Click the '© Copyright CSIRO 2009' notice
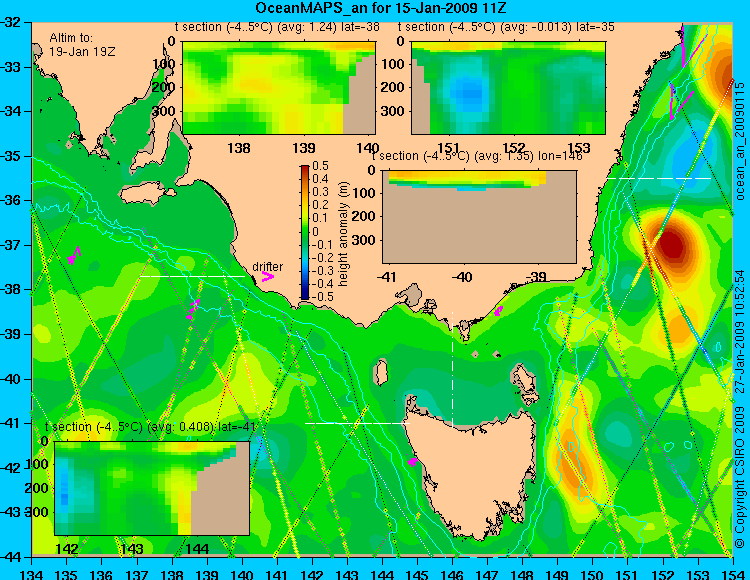Image resolution: width=750 pixels, height=580 pixels. point(740,478)
